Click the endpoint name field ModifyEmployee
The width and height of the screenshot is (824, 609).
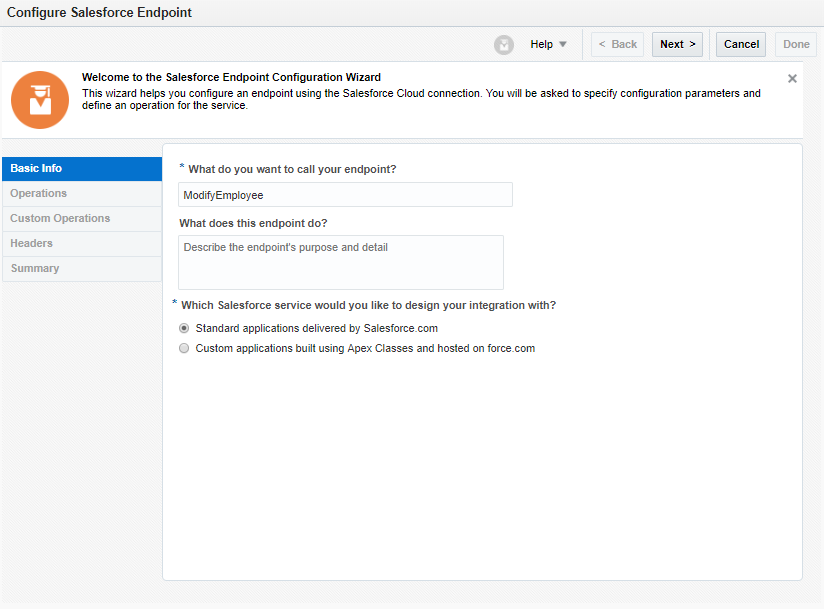coord(345,195)
